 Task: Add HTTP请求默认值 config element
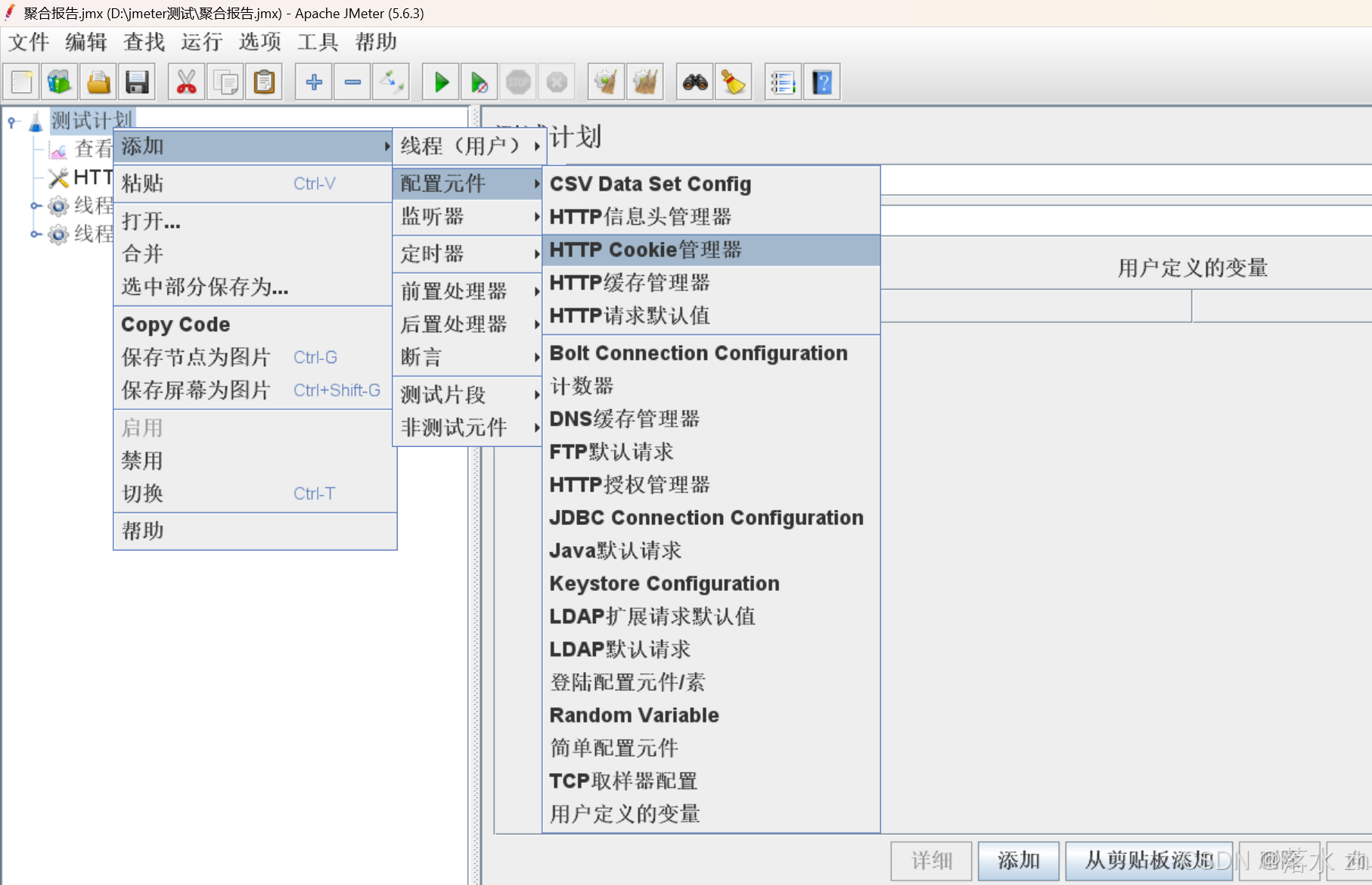(711, 315)
